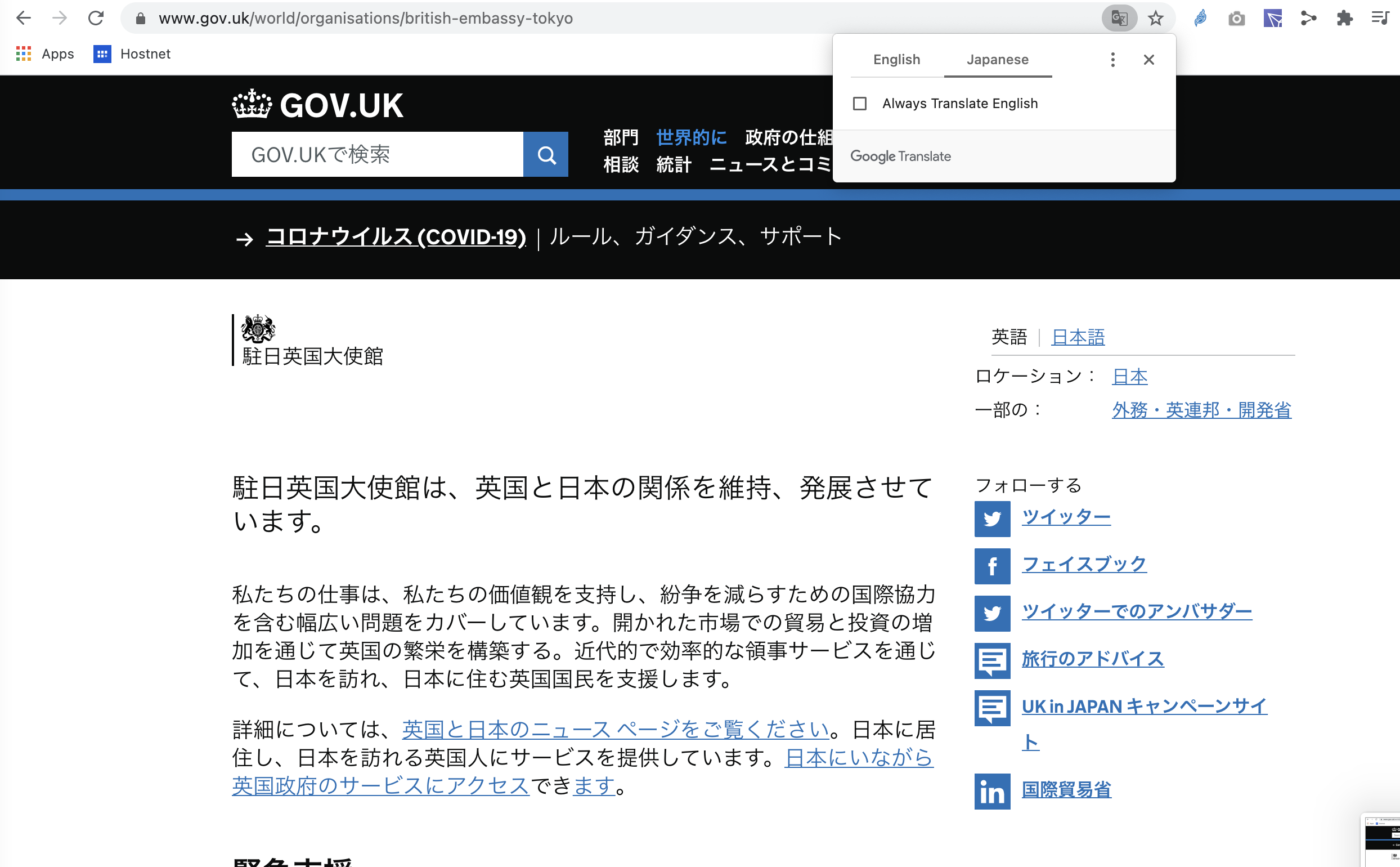
Task: Open the 外務・英連邦・開発省 link
Action: 1201,410
